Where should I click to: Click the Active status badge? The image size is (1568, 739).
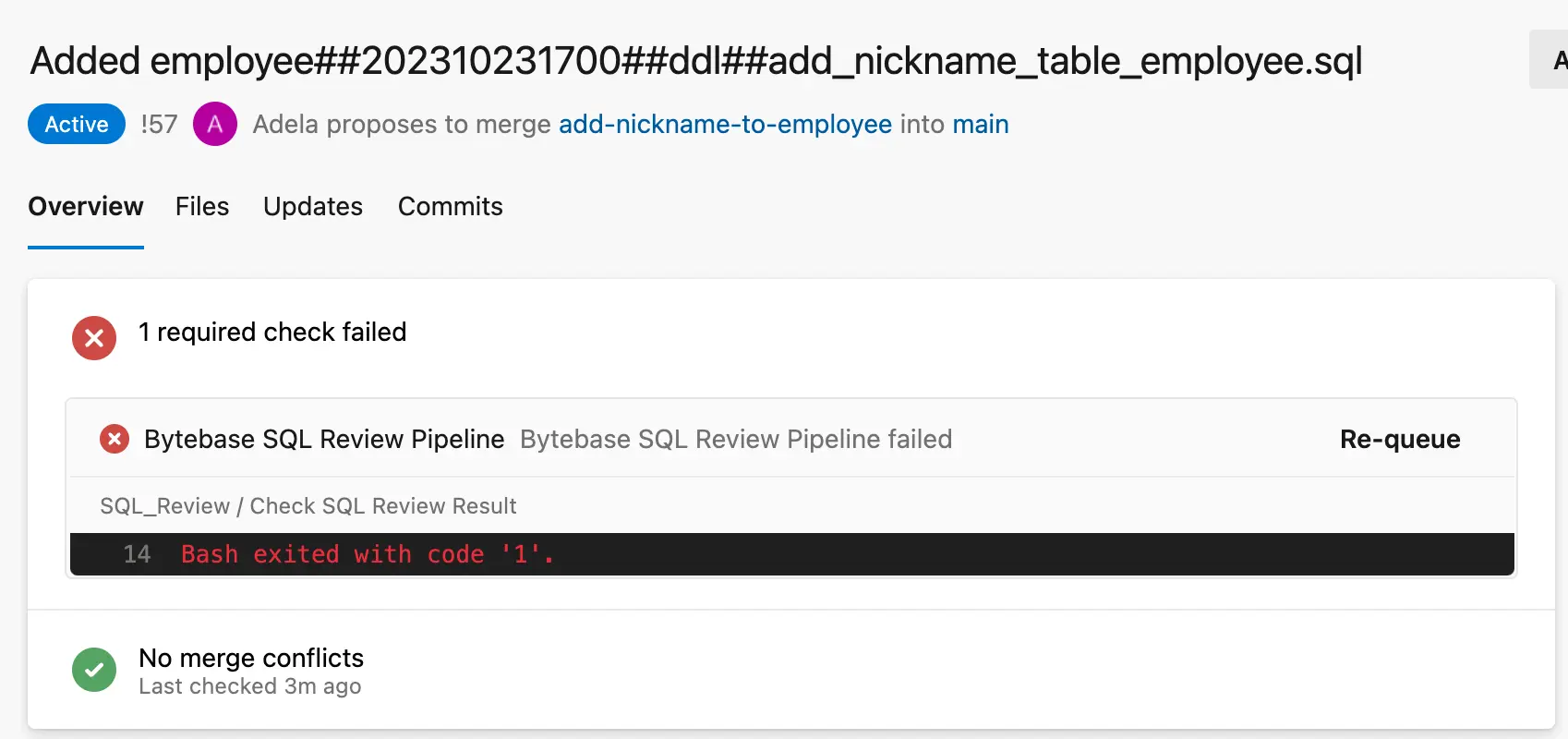(x=77, y=124)
